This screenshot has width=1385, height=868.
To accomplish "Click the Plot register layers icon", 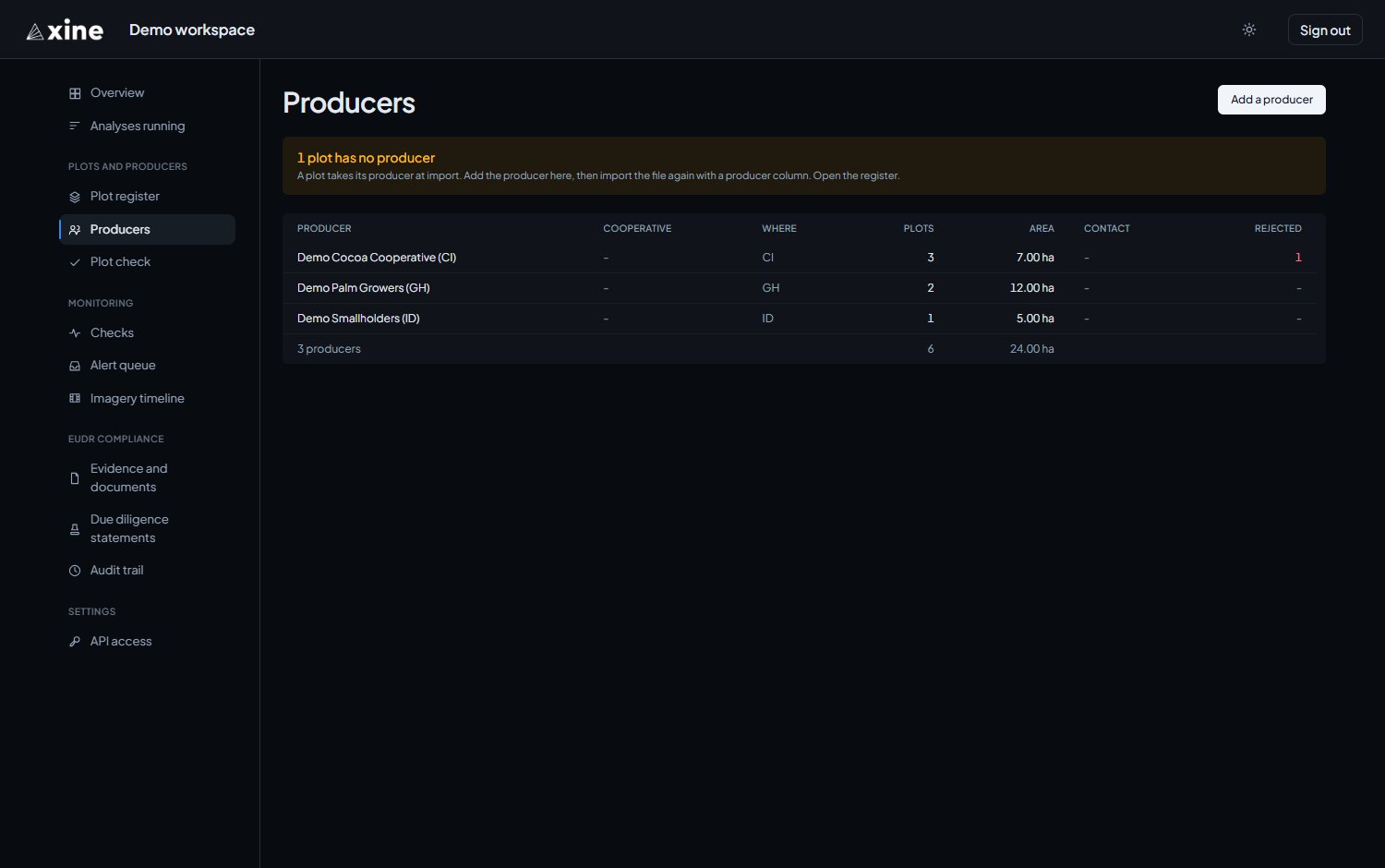I will pos(75,197).
